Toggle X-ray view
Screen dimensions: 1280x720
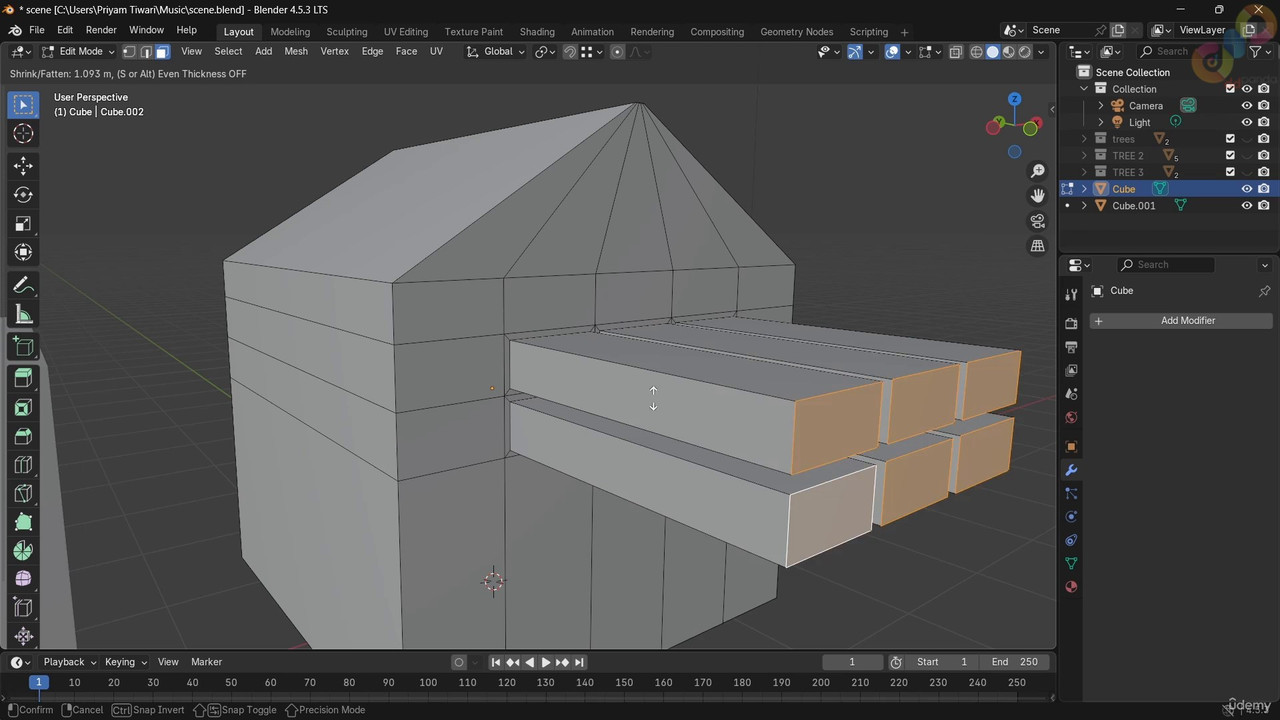(956, 52)
